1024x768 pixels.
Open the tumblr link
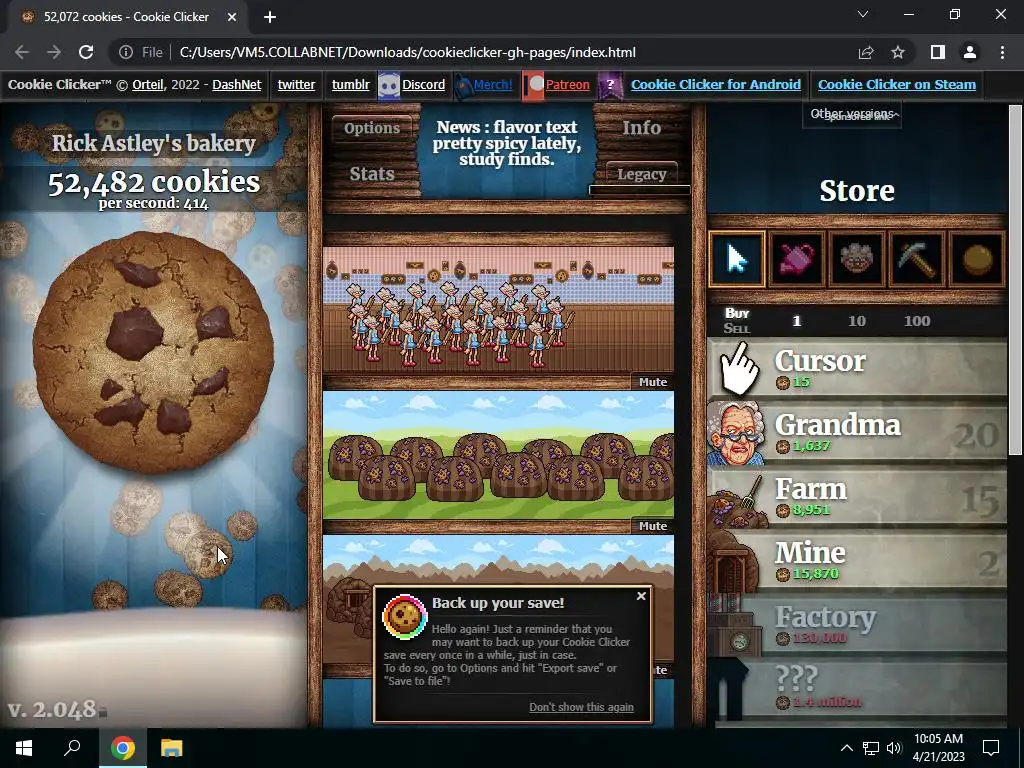click(x=351, y=84)
